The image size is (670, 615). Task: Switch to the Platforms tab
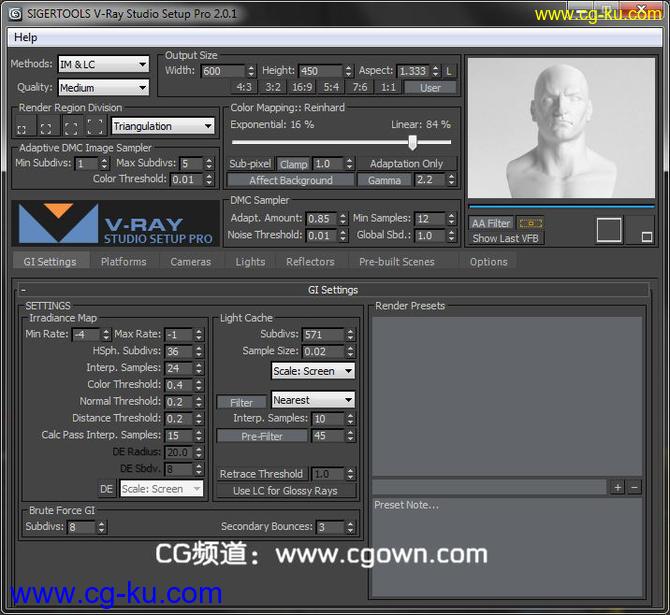tap(123, 262)
